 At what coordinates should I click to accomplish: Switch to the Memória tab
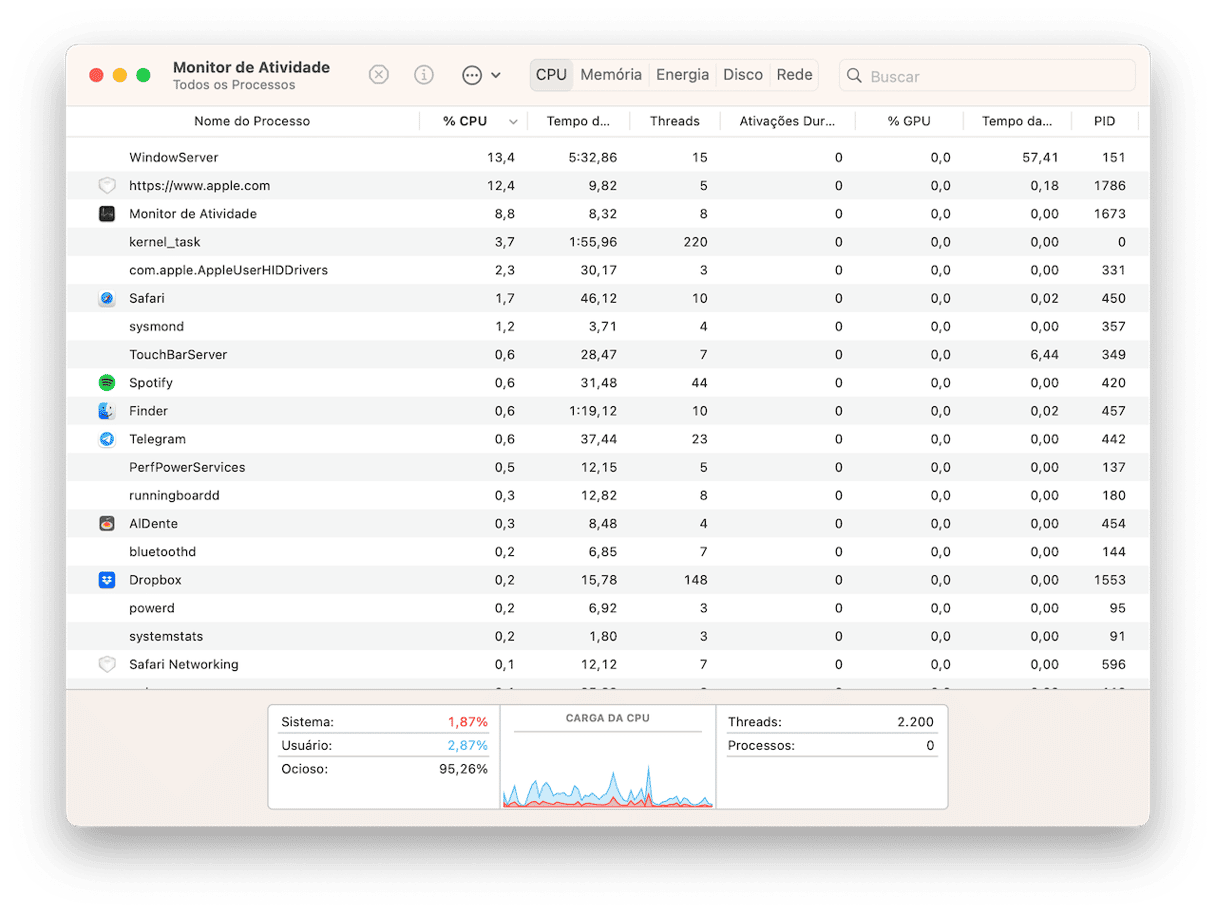coord(611,75)
